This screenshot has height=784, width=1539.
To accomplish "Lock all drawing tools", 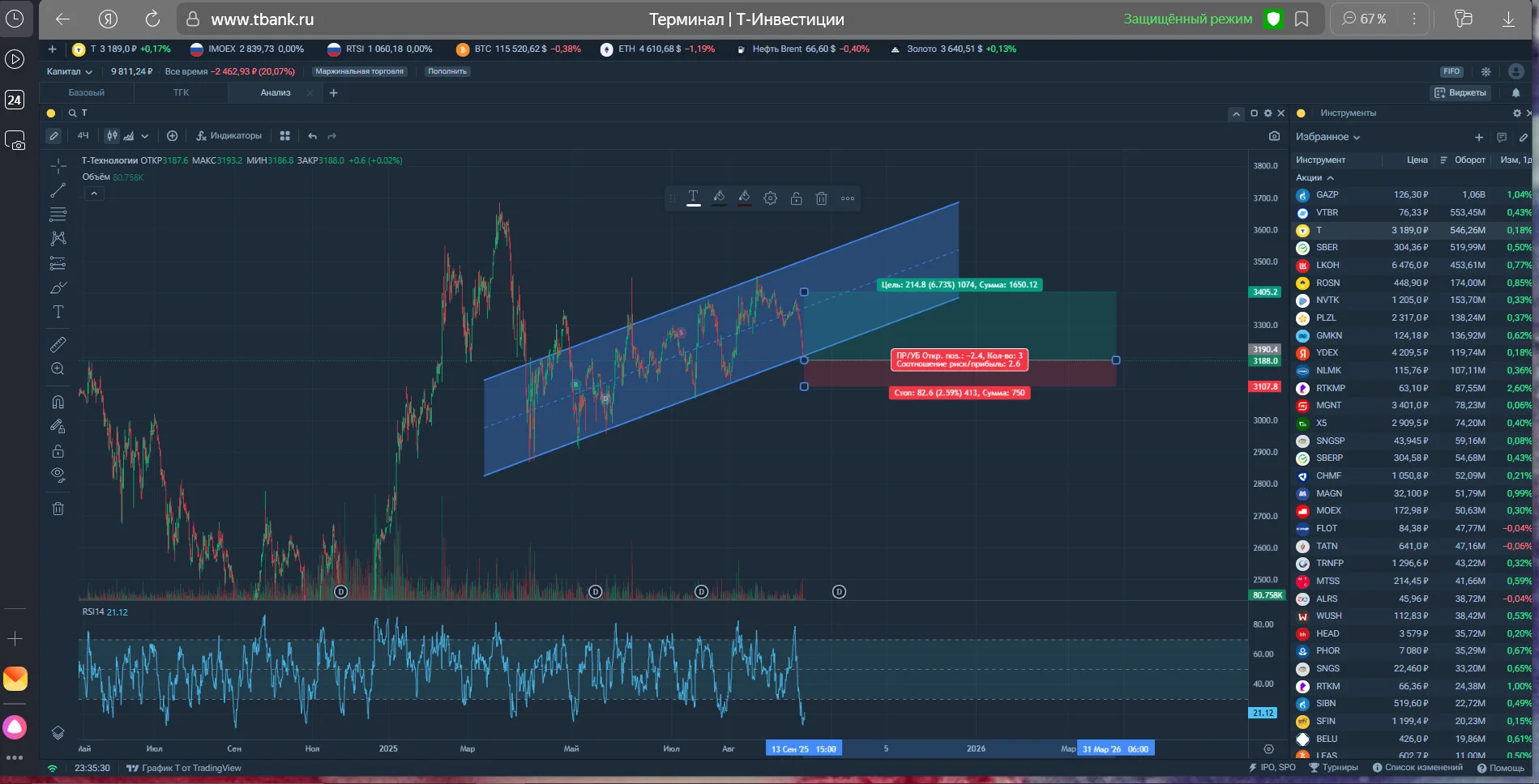I will (58, 451).
